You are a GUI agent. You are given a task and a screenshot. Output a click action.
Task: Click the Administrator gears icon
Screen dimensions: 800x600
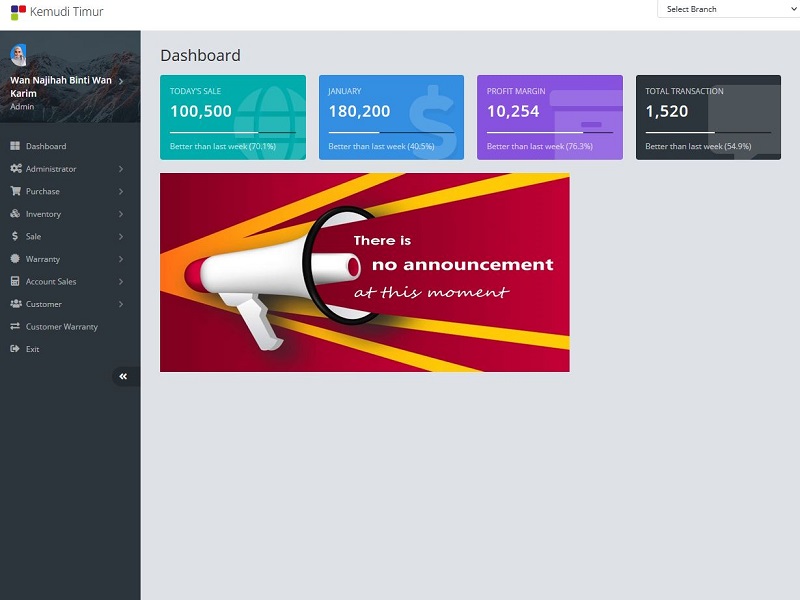click(x=15, y=169)
